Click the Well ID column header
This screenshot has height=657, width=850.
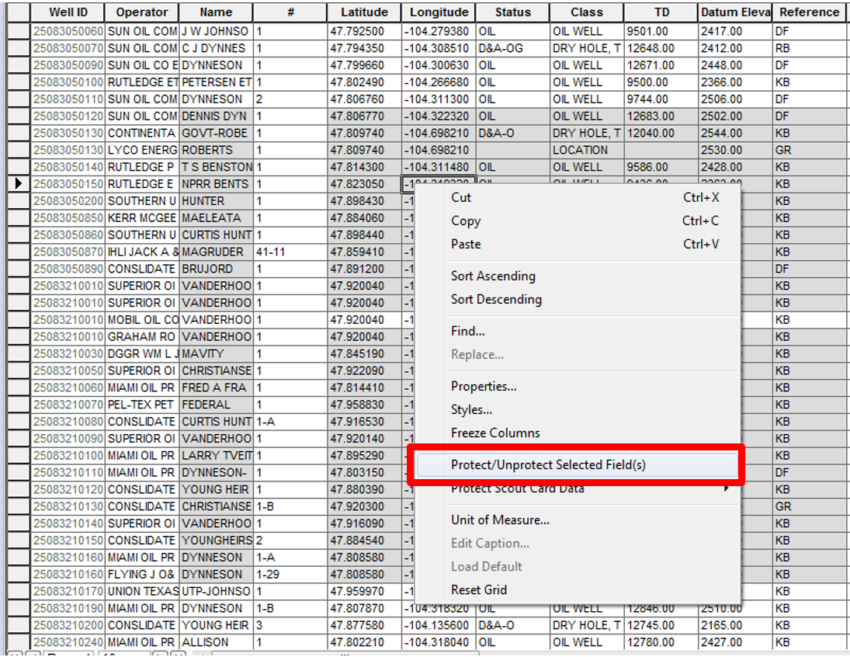(x=68, y=12)
